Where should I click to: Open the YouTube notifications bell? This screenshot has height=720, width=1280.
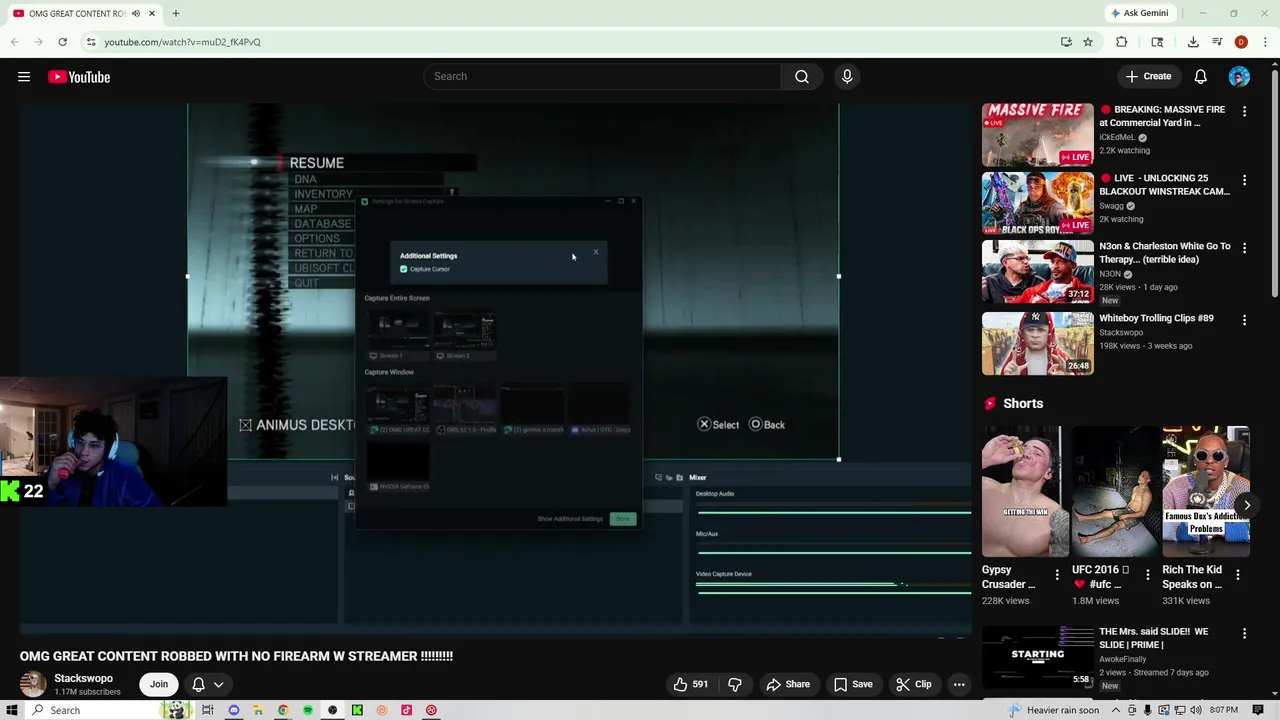pos(1200,77)
